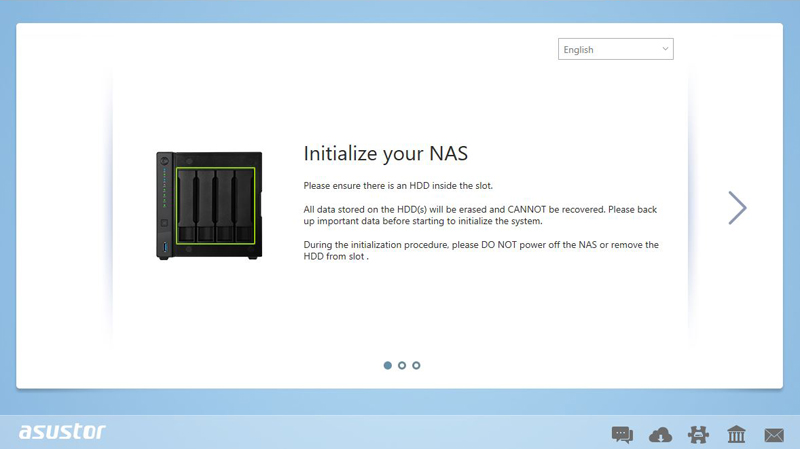This screenshot has width=800, height=449.
Task: Select the first page indicator dot
Action: pos(388,365)
